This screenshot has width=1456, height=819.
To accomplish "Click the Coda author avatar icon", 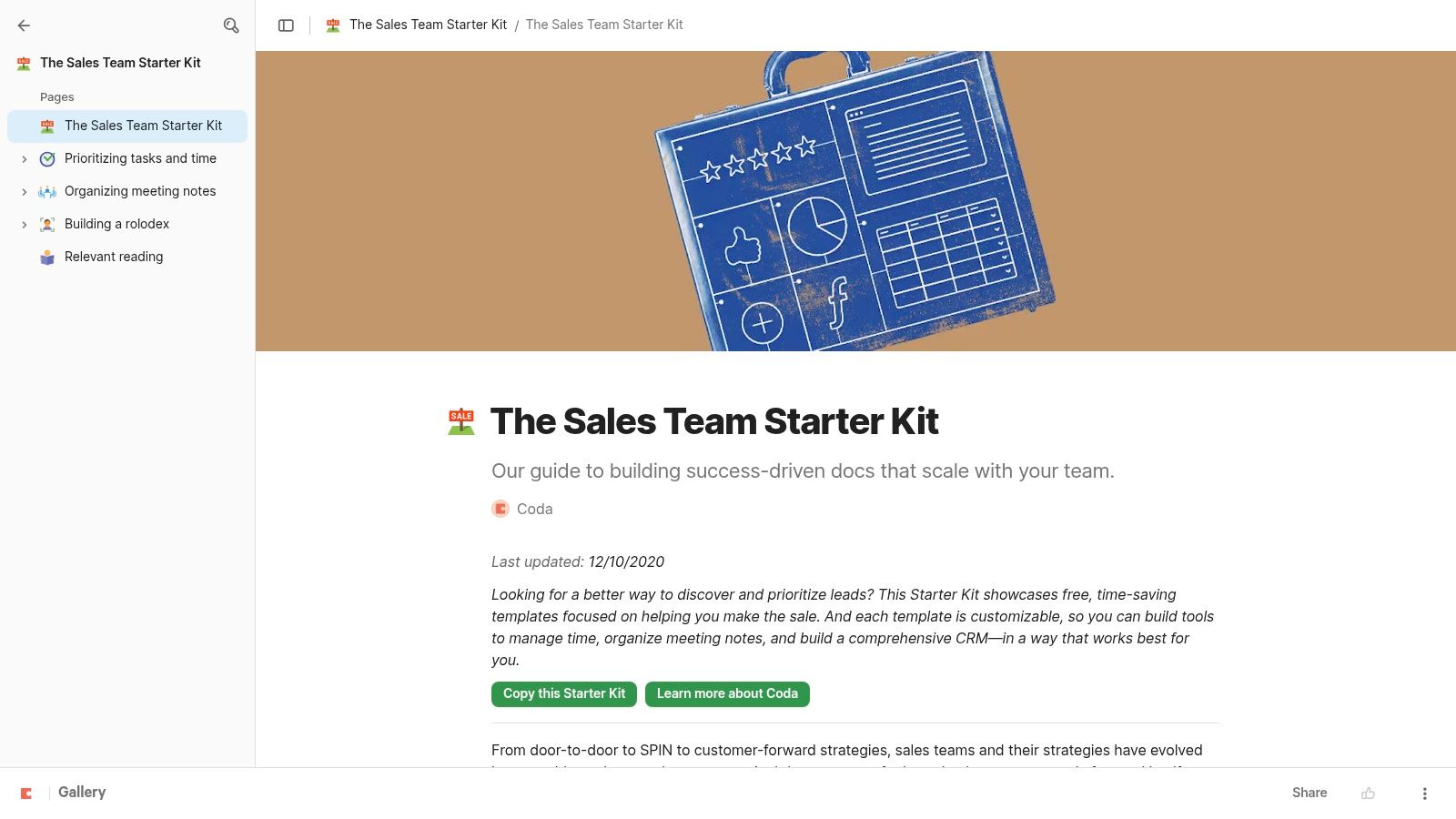I will (500, 509).
